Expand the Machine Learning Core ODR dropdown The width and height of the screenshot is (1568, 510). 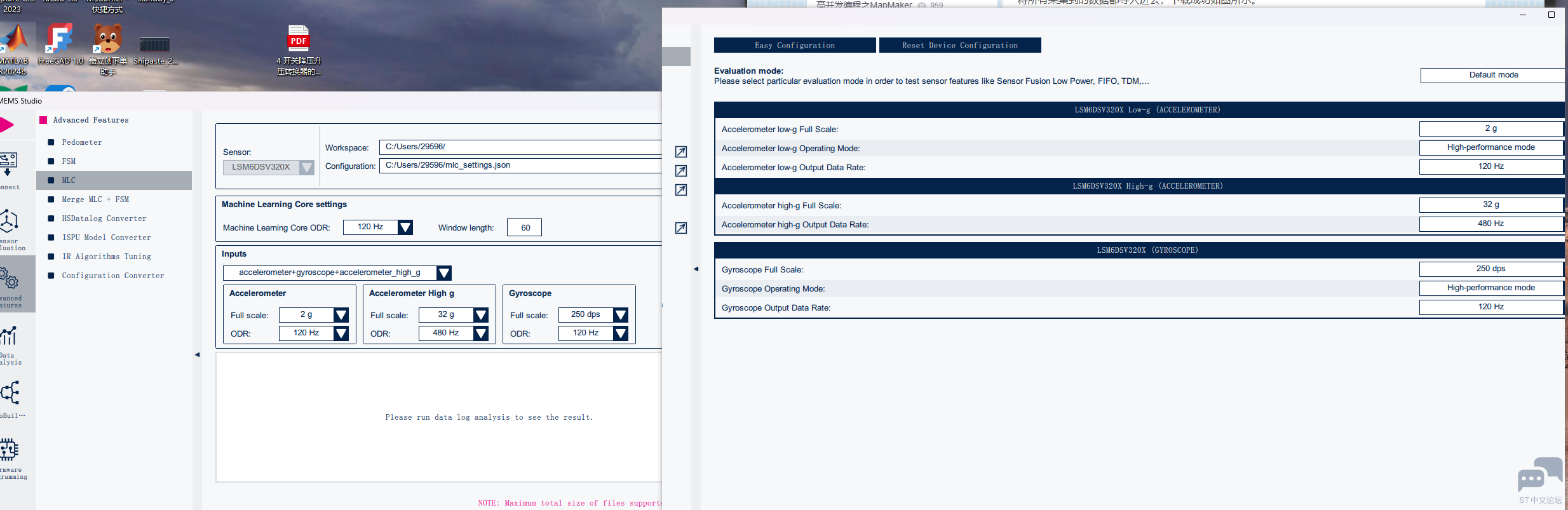(x=405, y=227)
